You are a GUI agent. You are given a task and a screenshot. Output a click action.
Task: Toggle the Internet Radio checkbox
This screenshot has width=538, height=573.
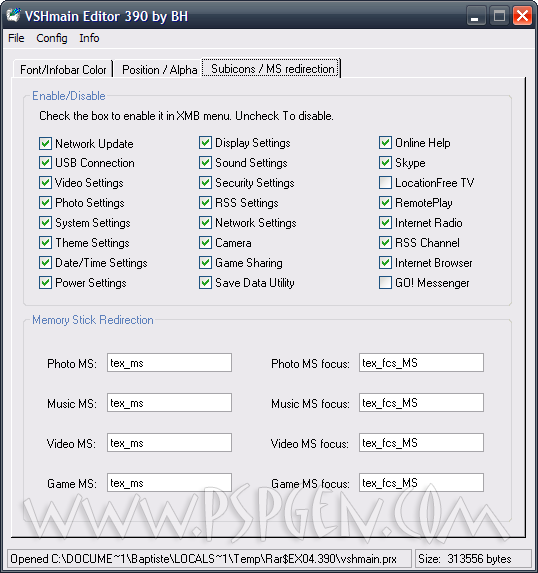(385, 223)
